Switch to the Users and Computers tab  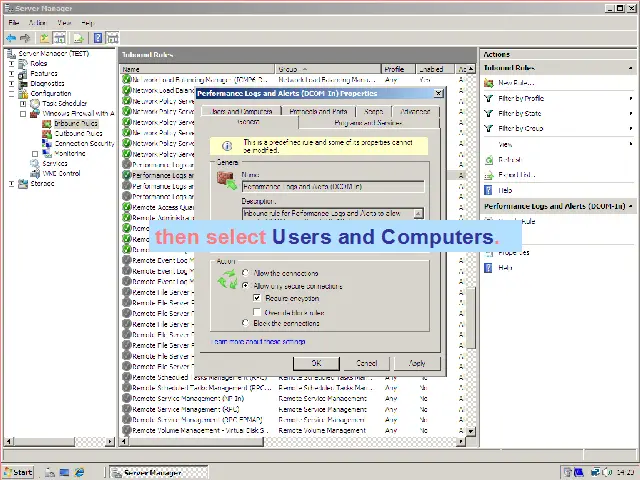coord(241,111)
